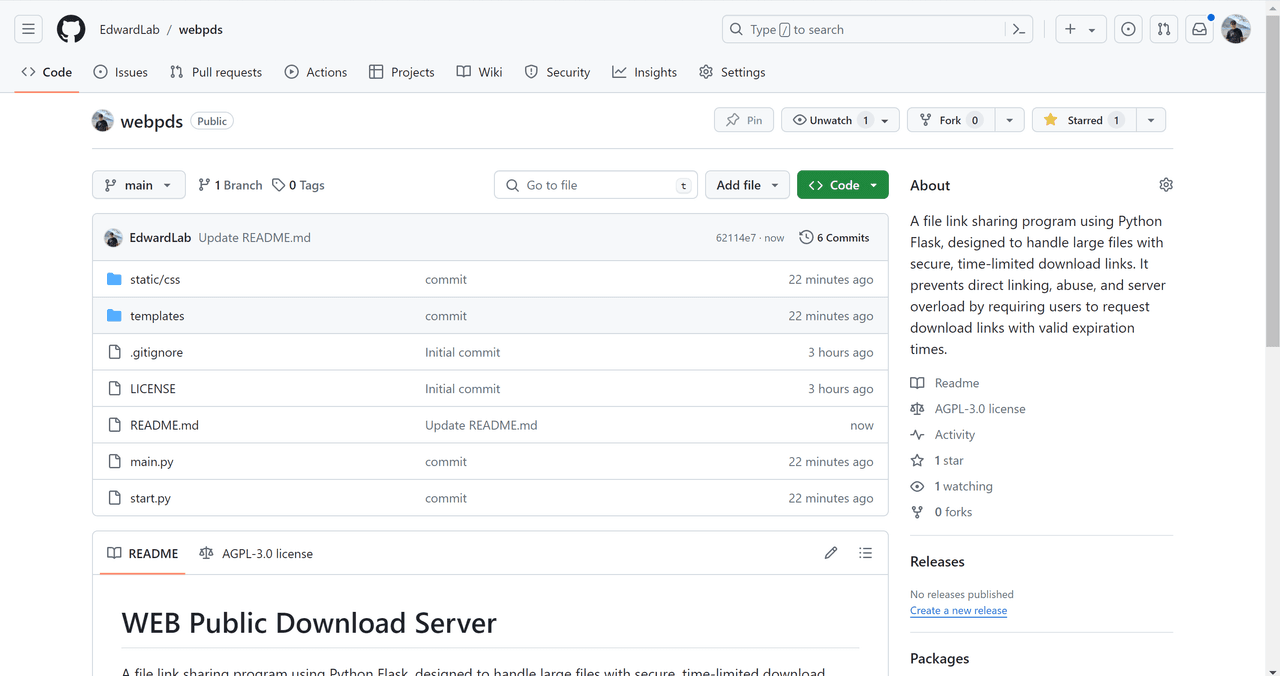
Task: Open the hamburger navigation menu
Action: click(29, 29)
